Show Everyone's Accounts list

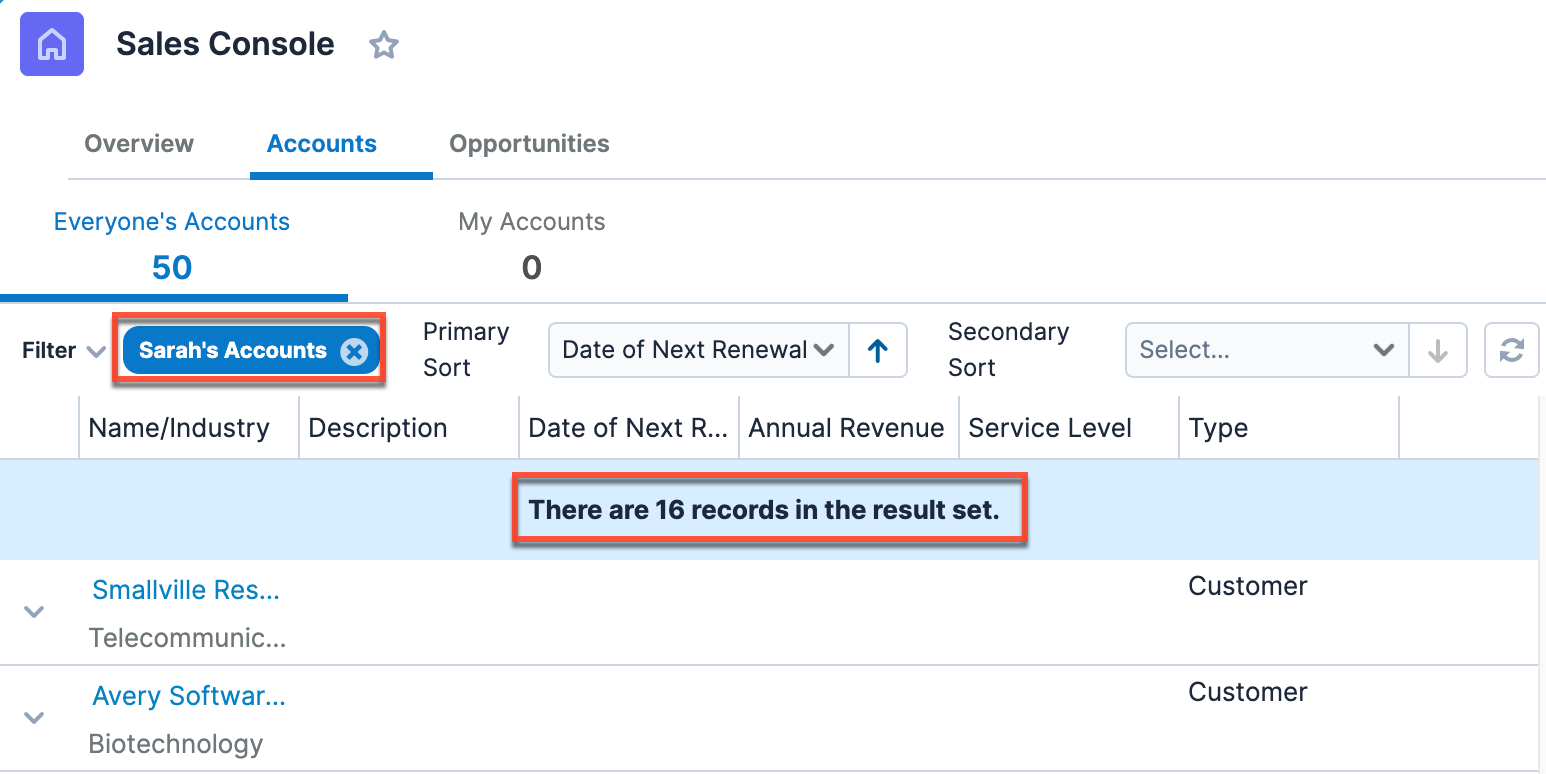coord(172,244)
